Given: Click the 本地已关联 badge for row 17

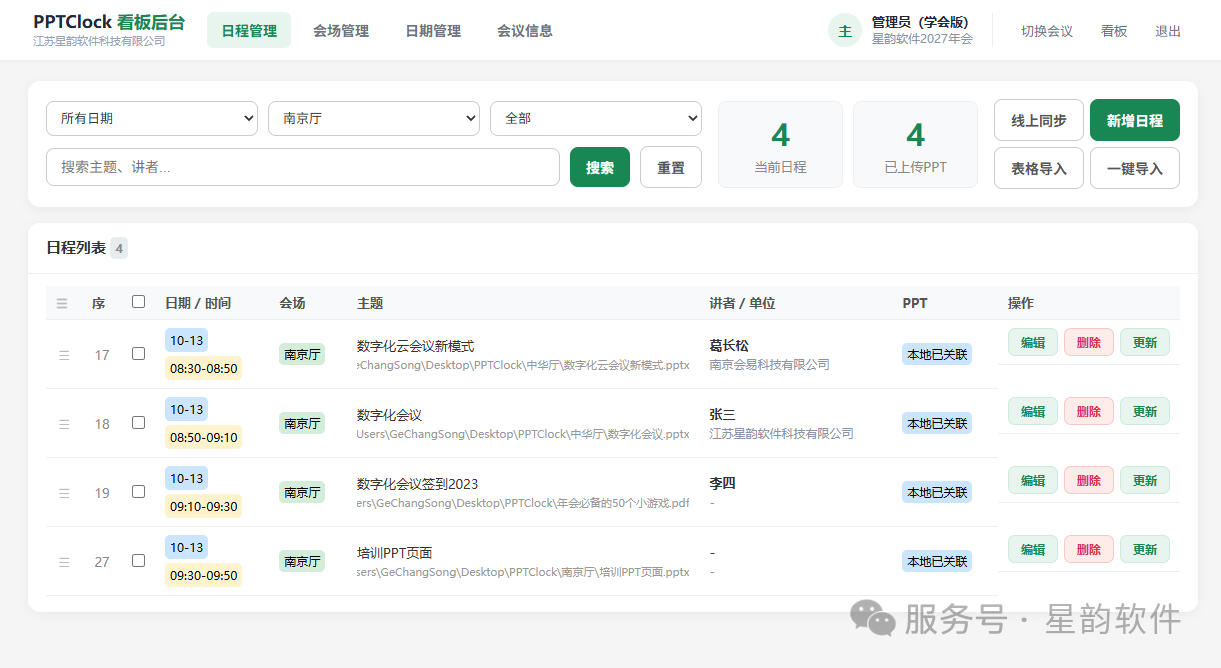Looking at the screenshot, I should pyautogui.click(x=937, y=354).
